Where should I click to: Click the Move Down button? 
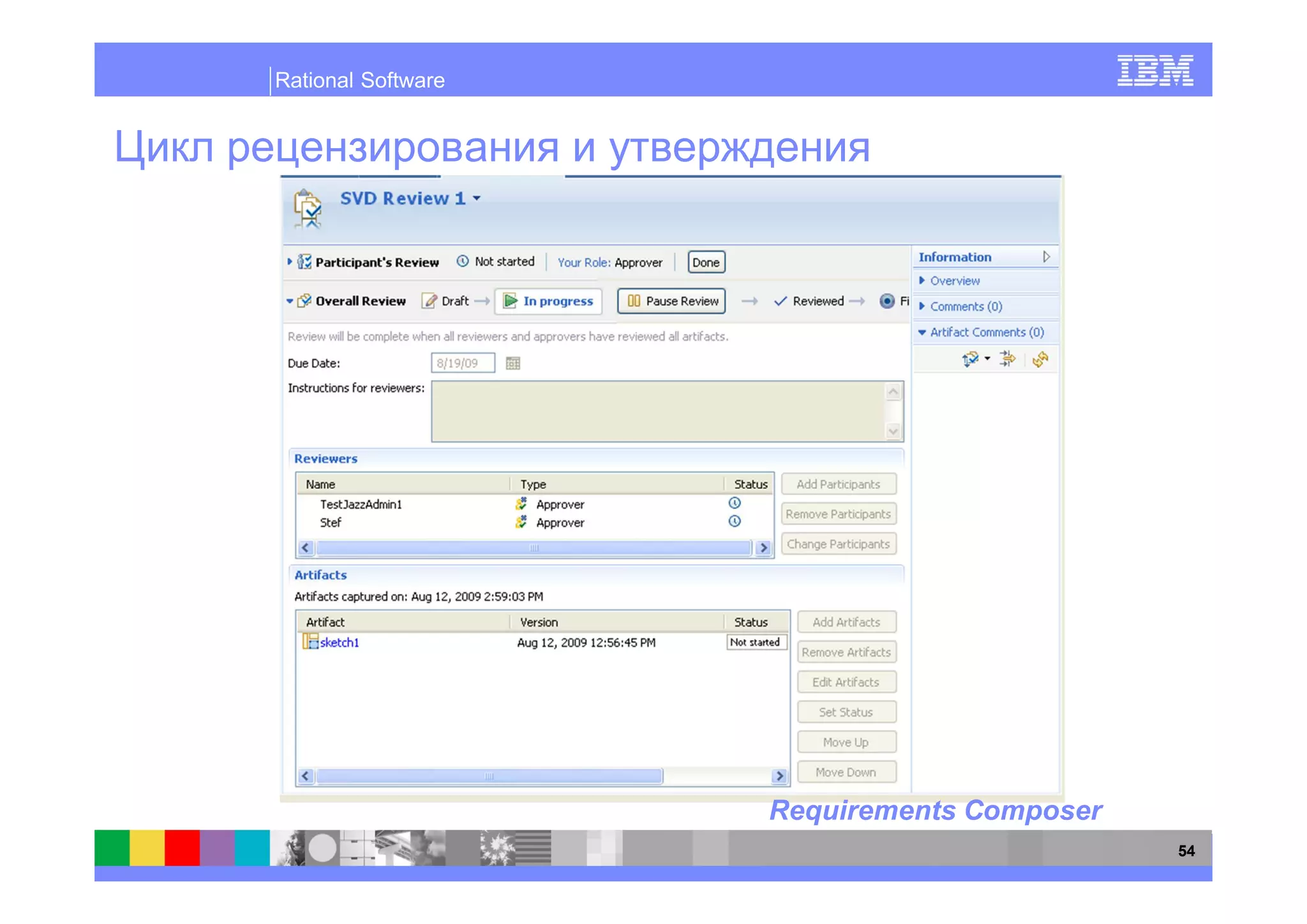coord(847,772)
